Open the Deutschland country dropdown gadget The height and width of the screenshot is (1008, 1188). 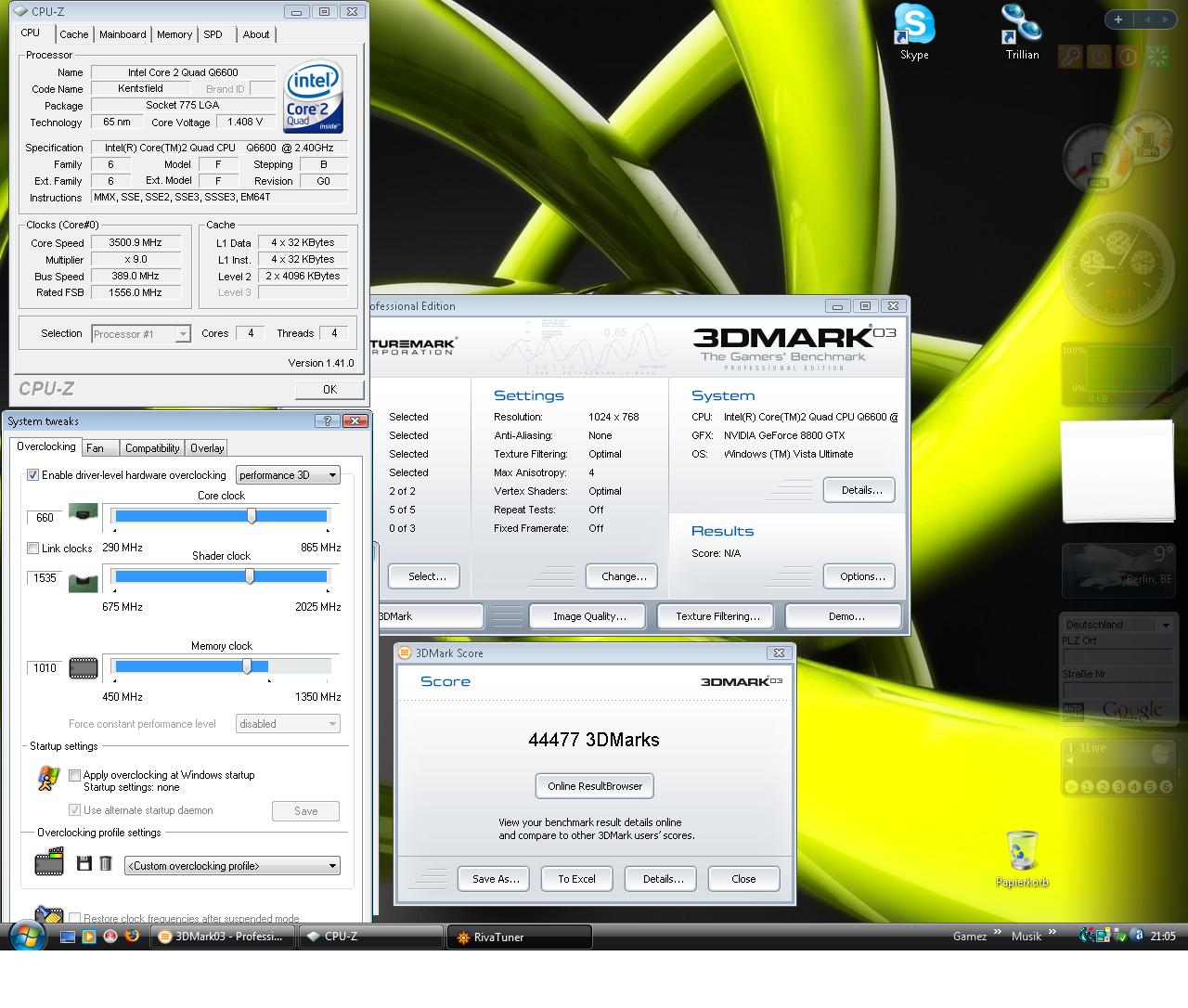[1117, 625]
